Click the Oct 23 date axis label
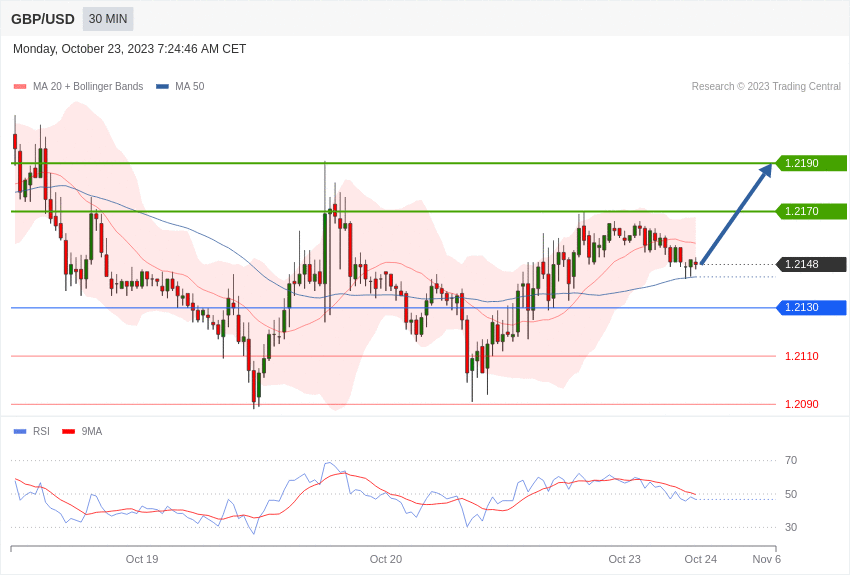This screenshot has width=850, height=576. pyautogui.click(x=624, y=559)
